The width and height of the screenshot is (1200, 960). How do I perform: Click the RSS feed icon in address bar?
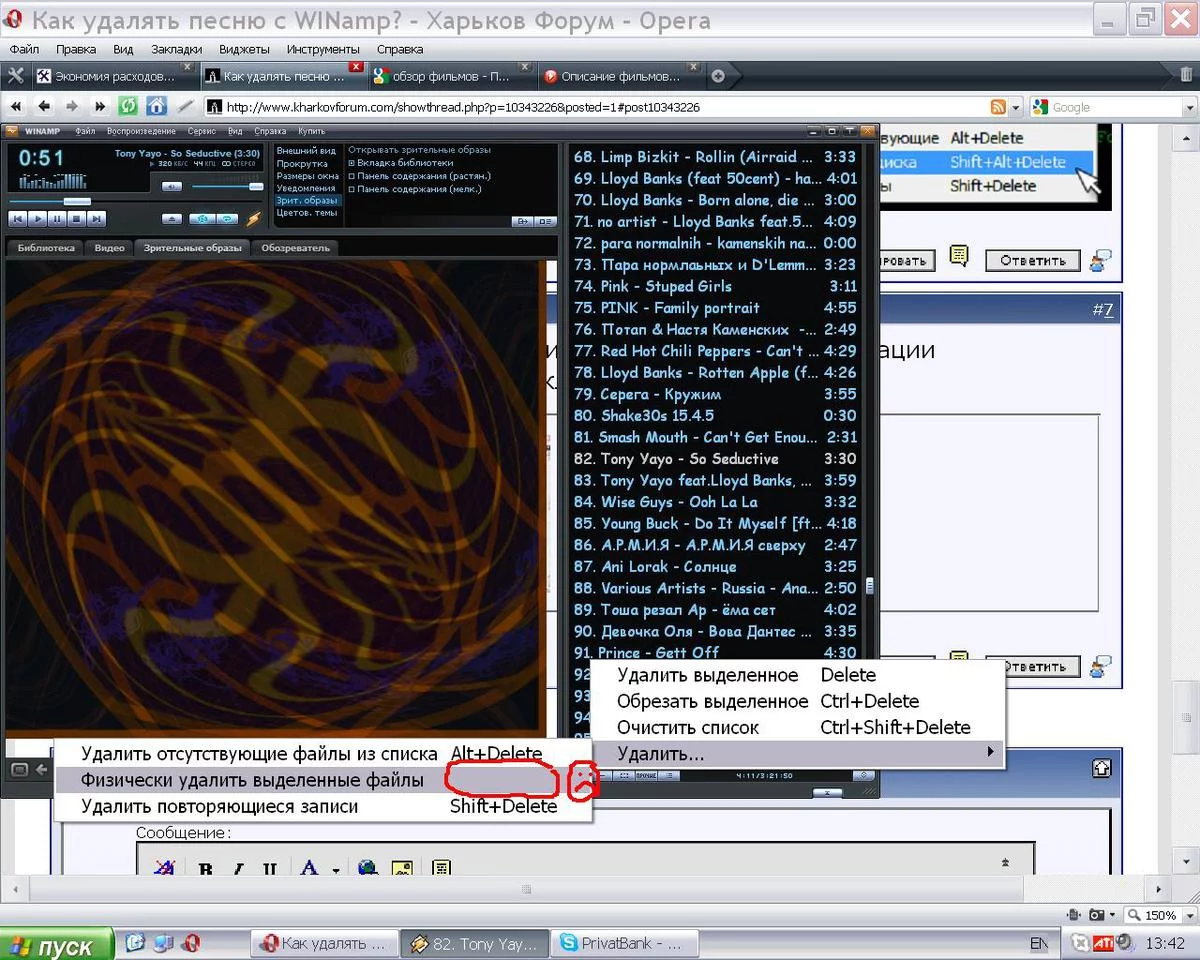click(998, 107)
